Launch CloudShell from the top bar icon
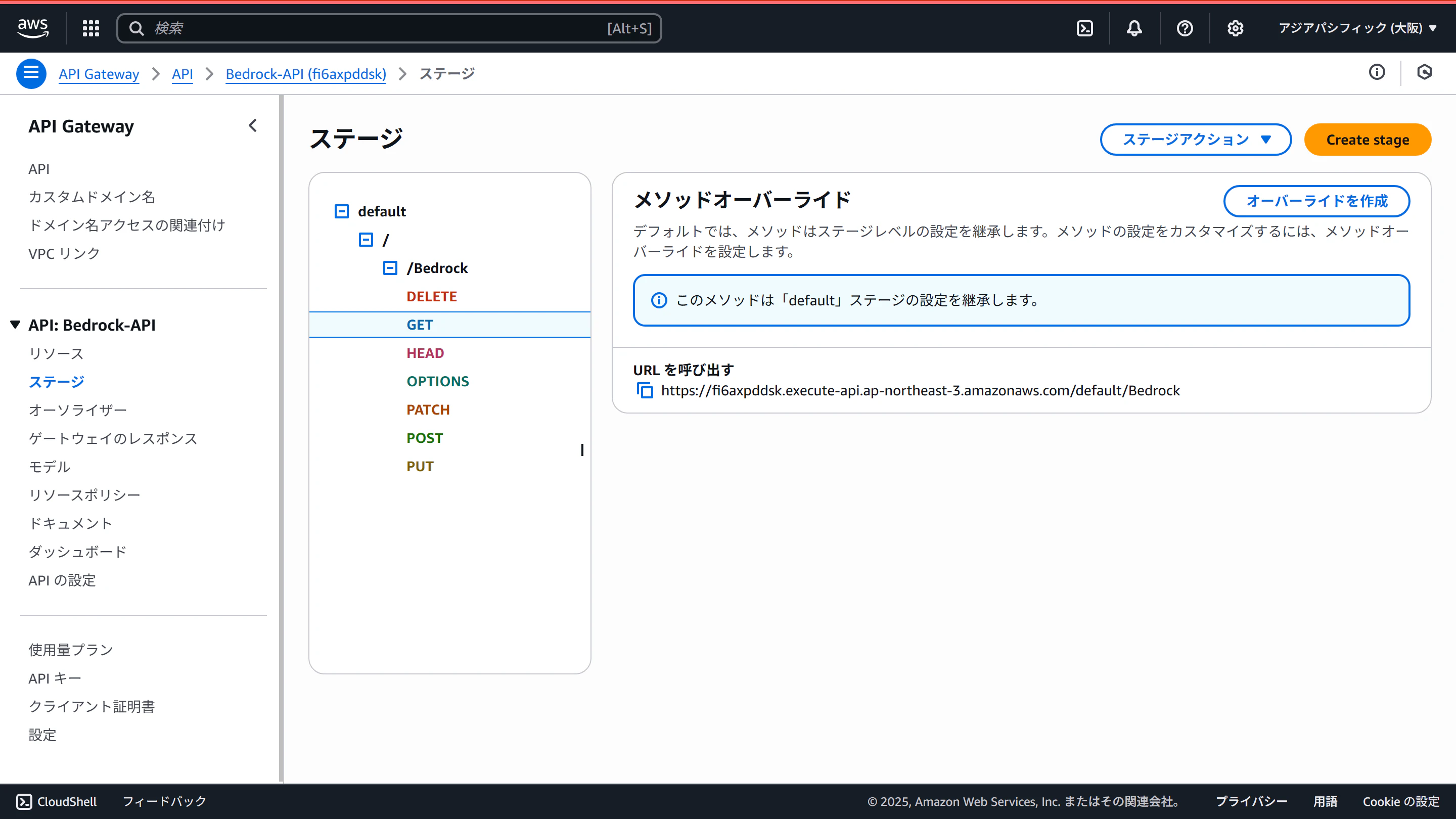Image resolution: width=1456 pixels, height=819 pixels. (x=1084, y=28)
